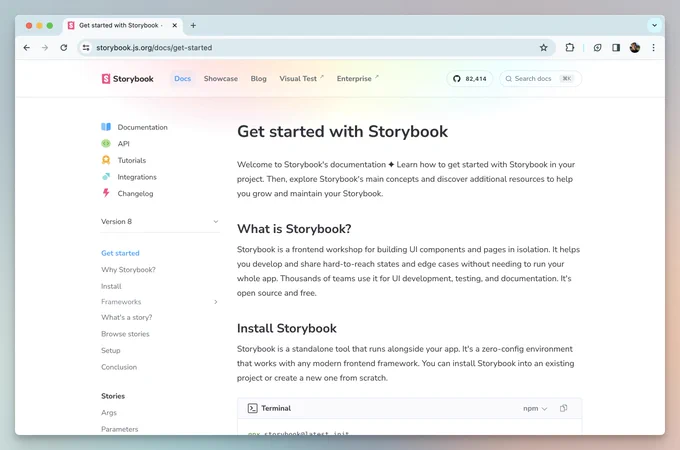Open Documentation in the sidebar
Image resolution: width=680 pixels, height=450 pixels.
[x=142, y=127]
